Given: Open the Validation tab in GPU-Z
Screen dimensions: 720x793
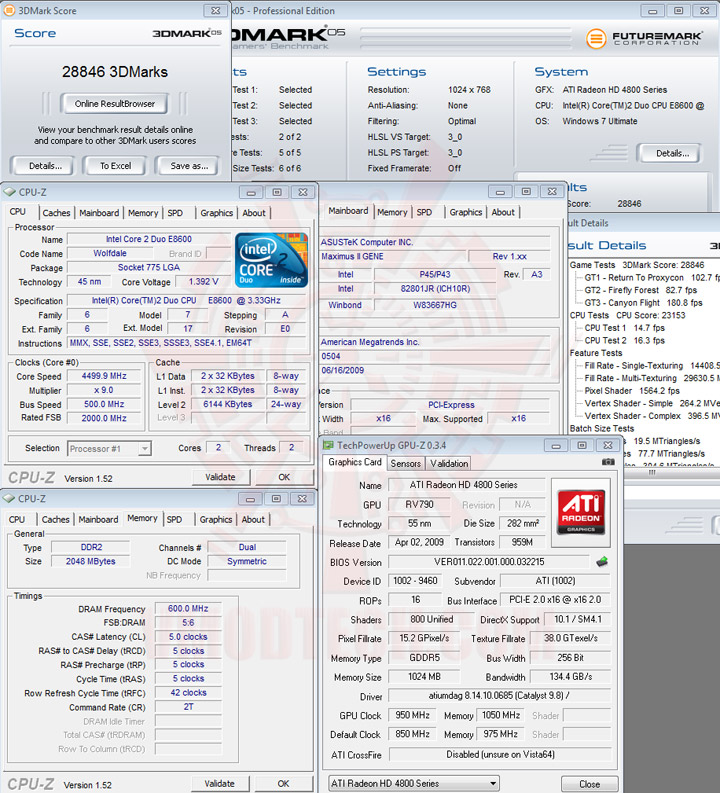Looking at the screenshot, I should [x=449, y=463].
